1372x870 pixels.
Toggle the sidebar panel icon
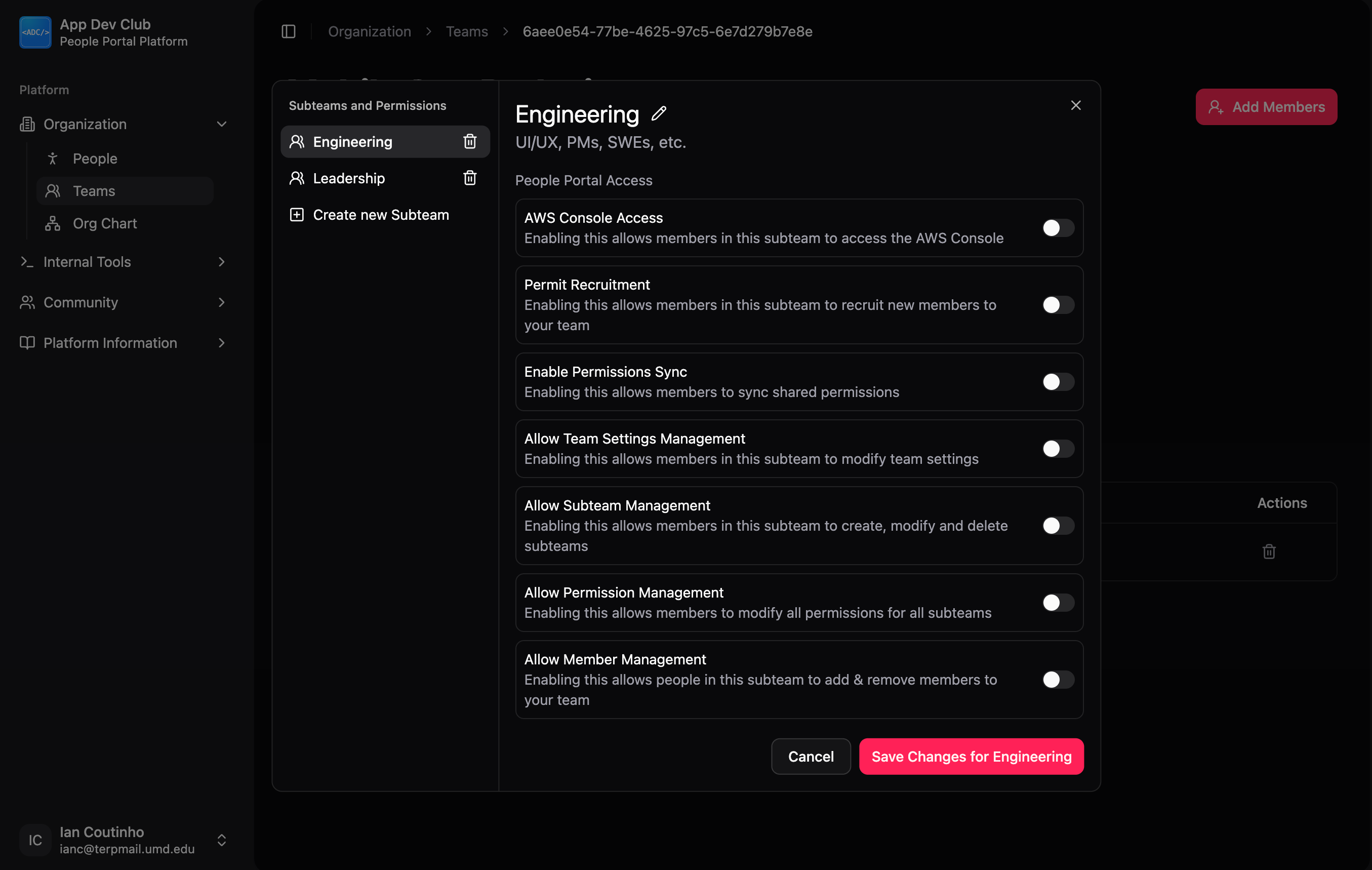click(288, 32)
